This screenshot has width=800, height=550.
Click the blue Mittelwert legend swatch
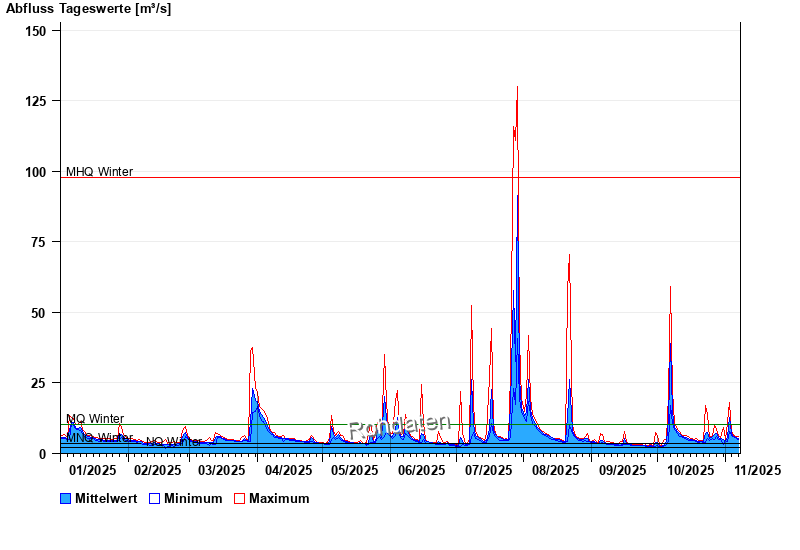click(66, 498)
